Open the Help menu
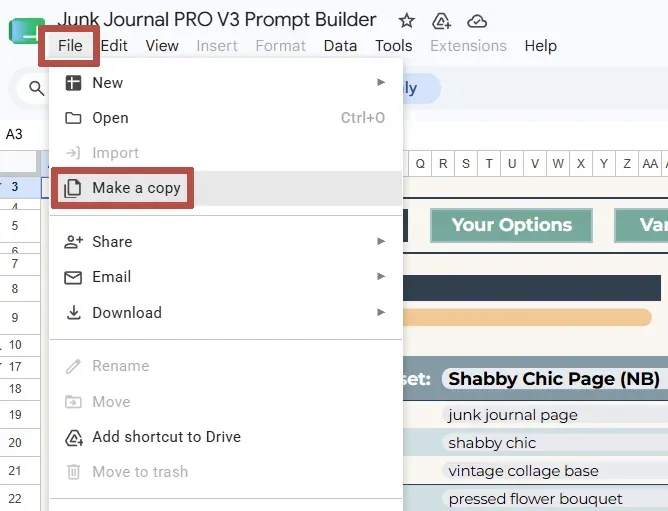Screen dimensions: 668x511 click(541, 46)
